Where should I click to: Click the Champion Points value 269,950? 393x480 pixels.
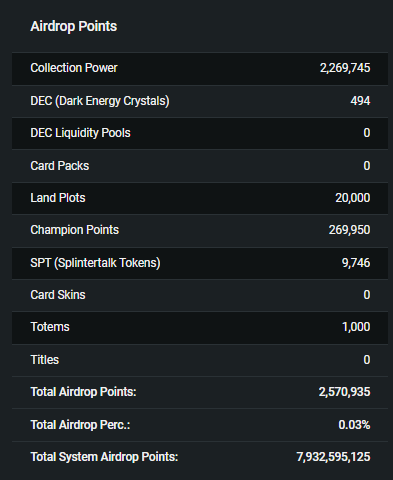[x=349, y=230]
